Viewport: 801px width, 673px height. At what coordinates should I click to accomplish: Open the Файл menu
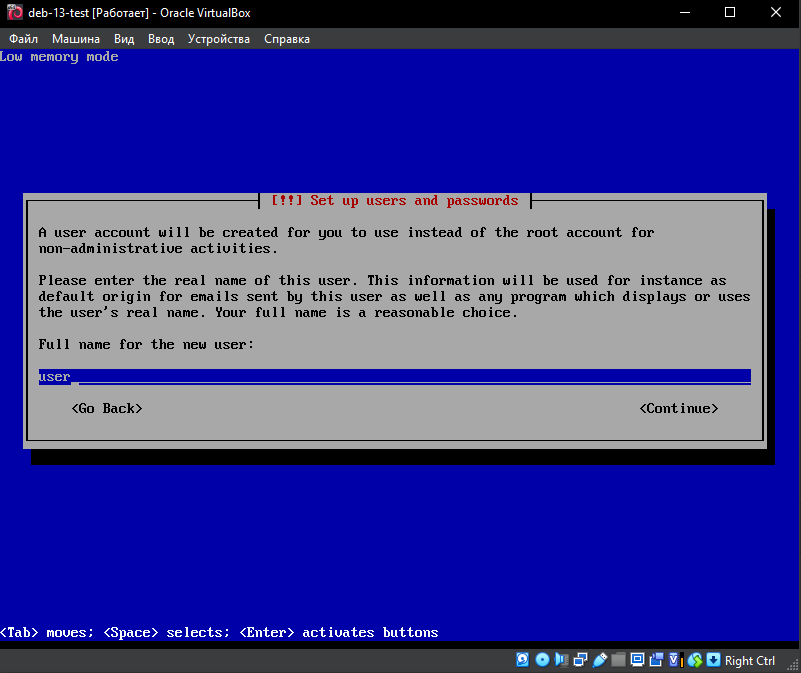(x=23, y=39)
